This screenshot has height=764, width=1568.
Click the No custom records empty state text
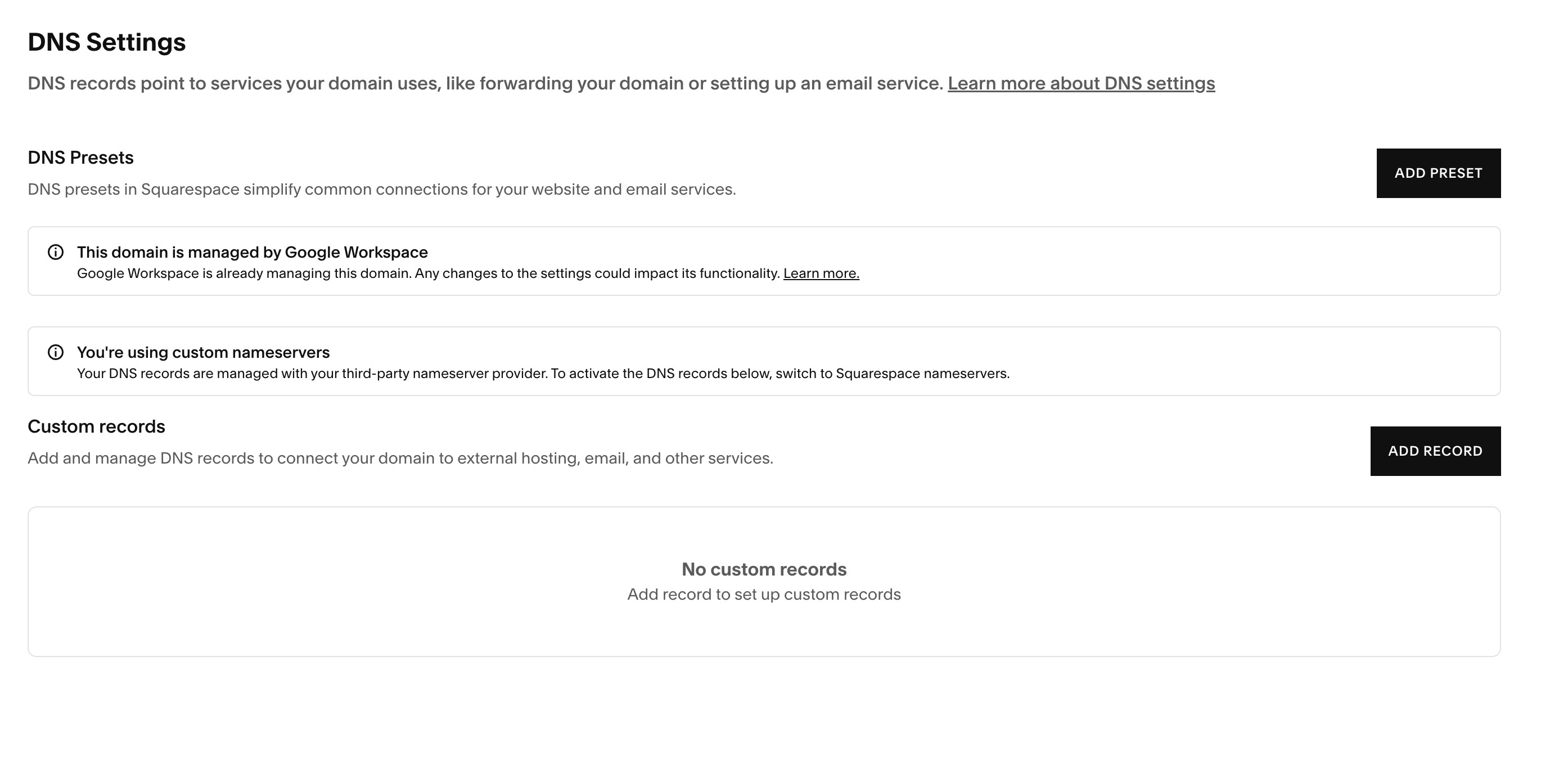(764, 569)
